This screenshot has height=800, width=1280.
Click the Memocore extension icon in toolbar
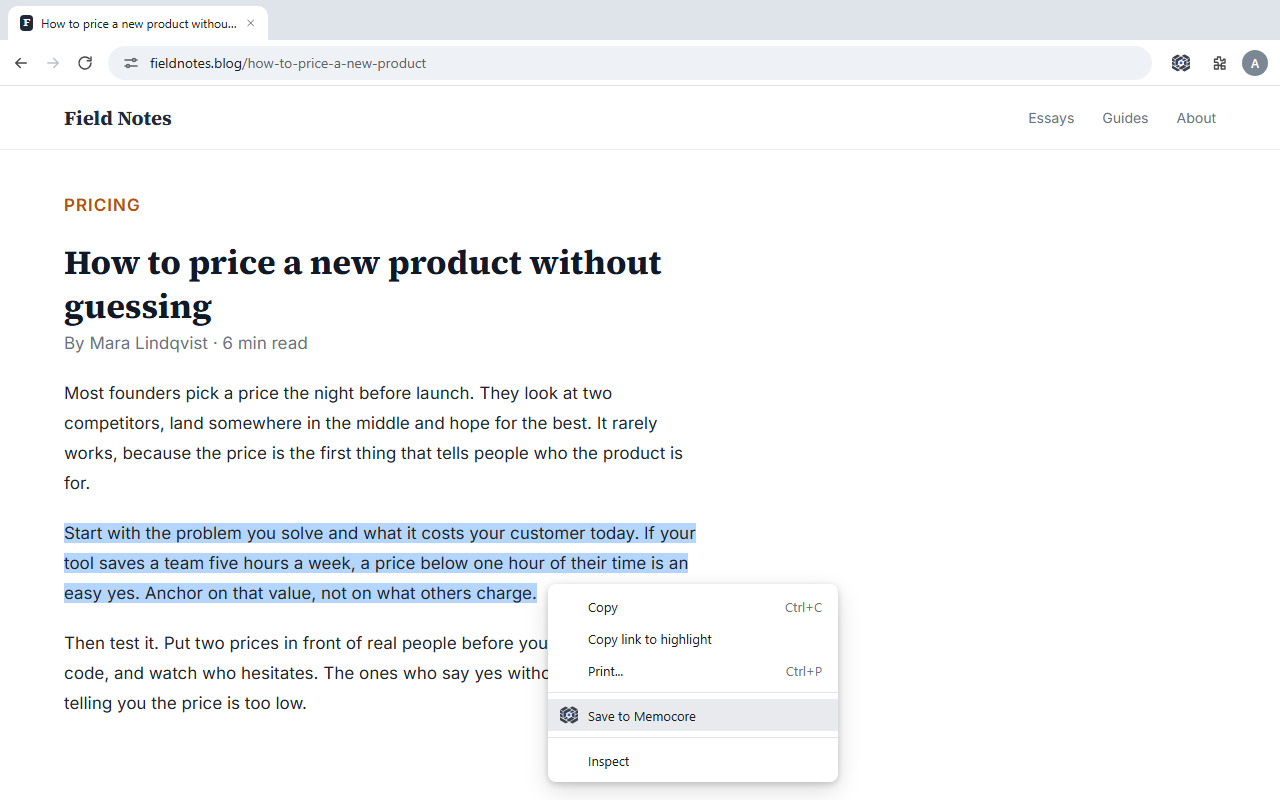click(1181, 63)
